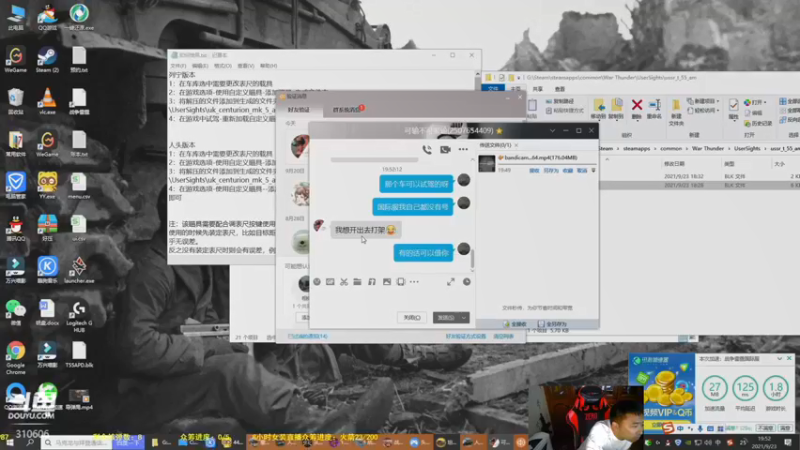Open chat history clock icon
The width and height of the screenshot is (800, 450).
tap(466, 282)
